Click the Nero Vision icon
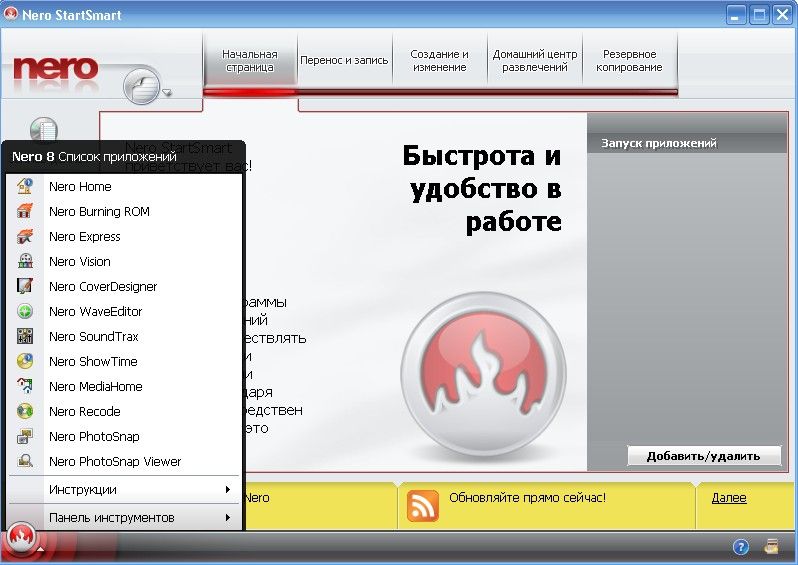798x565 pixels. (x=24, y=261)
